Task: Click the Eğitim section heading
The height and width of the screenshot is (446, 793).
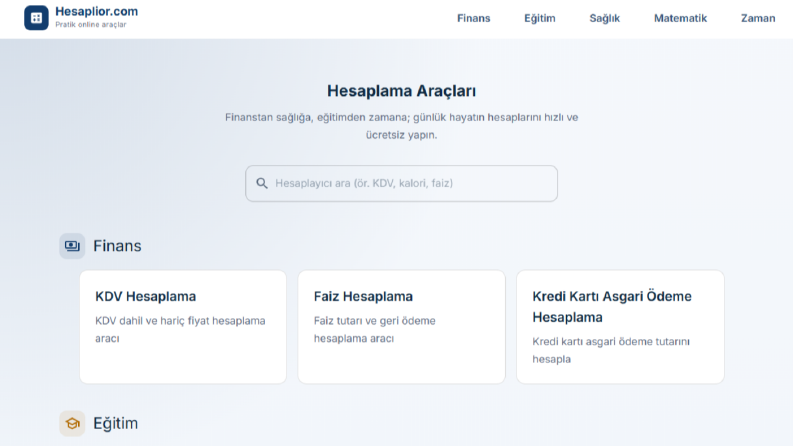Action: [x=115, y=423]
